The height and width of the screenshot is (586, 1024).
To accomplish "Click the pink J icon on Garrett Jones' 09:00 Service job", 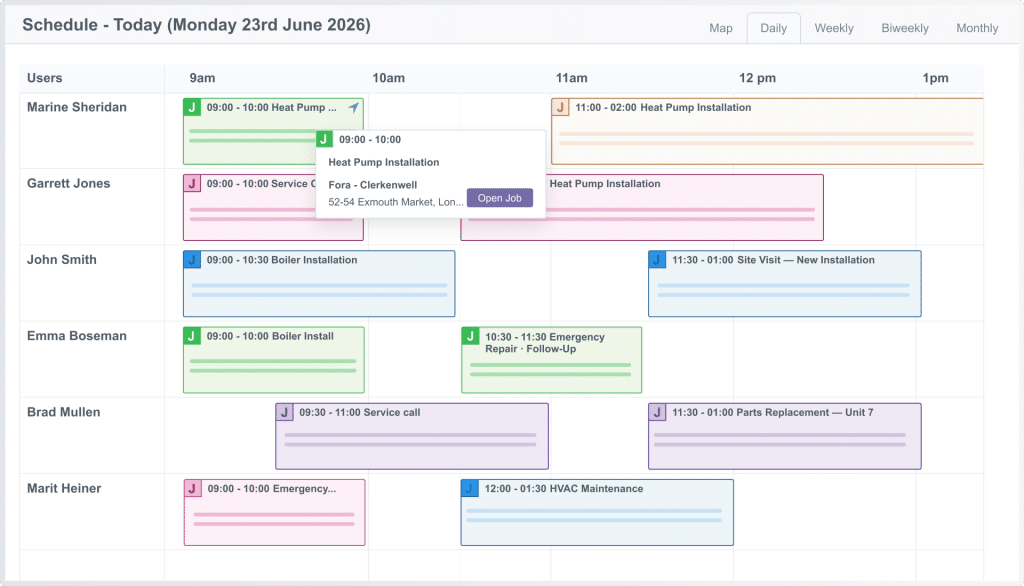I will [x=192, y=184].
